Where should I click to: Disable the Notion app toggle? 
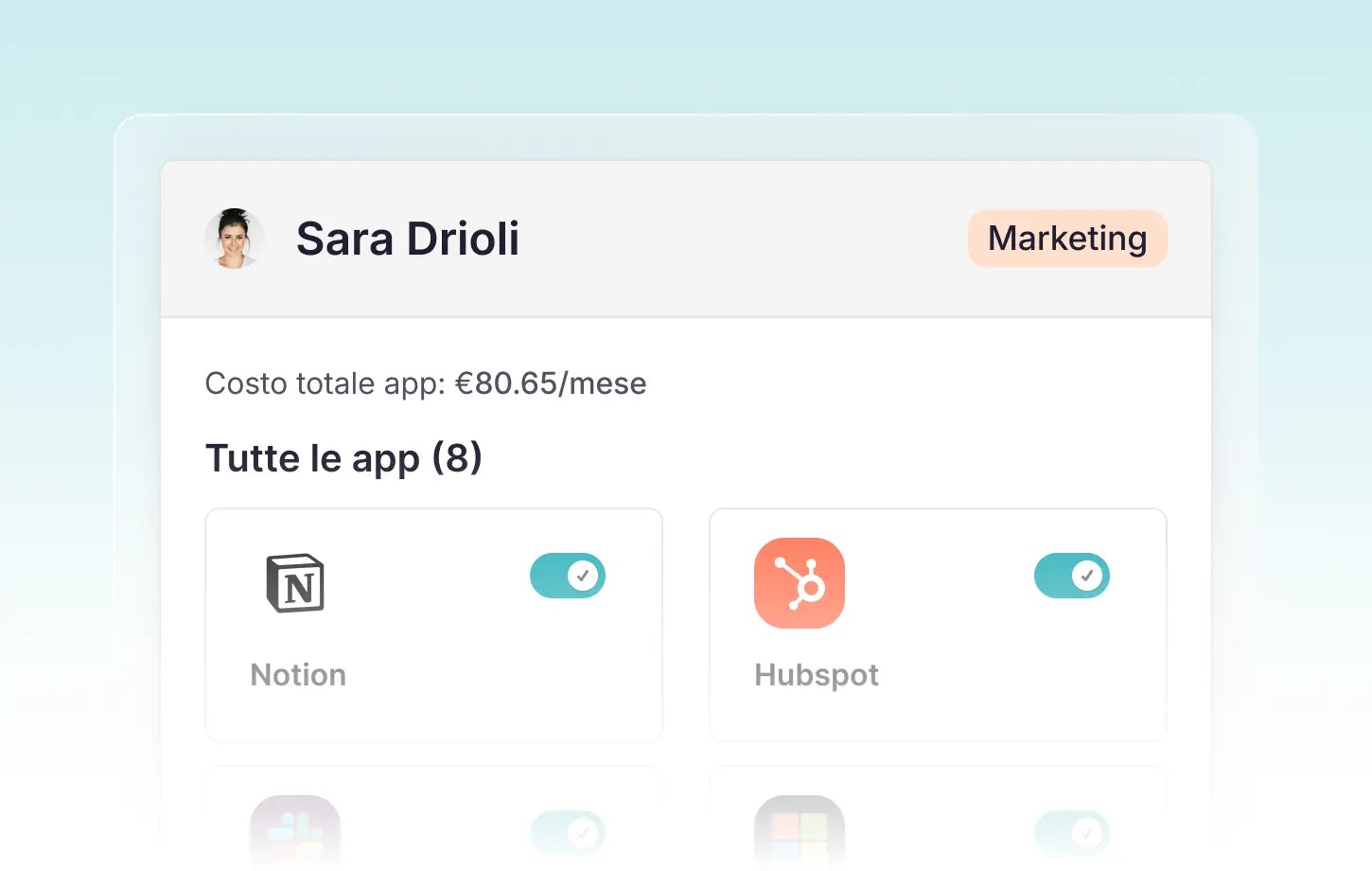(x=568, y=576)
